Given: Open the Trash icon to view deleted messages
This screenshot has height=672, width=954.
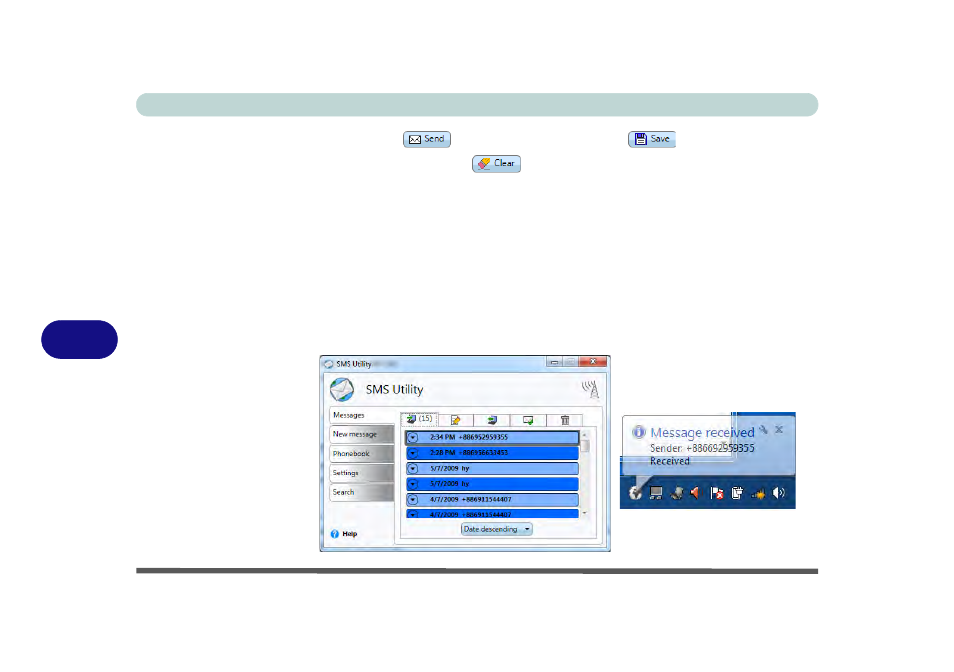Looking at the screenshot, I should [567, 420].
